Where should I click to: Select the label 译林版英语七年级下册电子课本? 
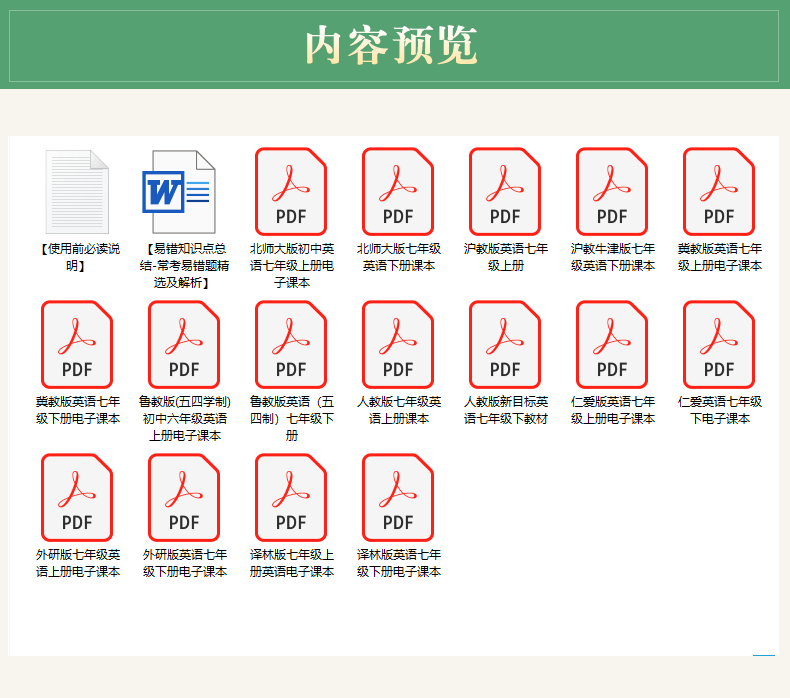tap(399, 563)
